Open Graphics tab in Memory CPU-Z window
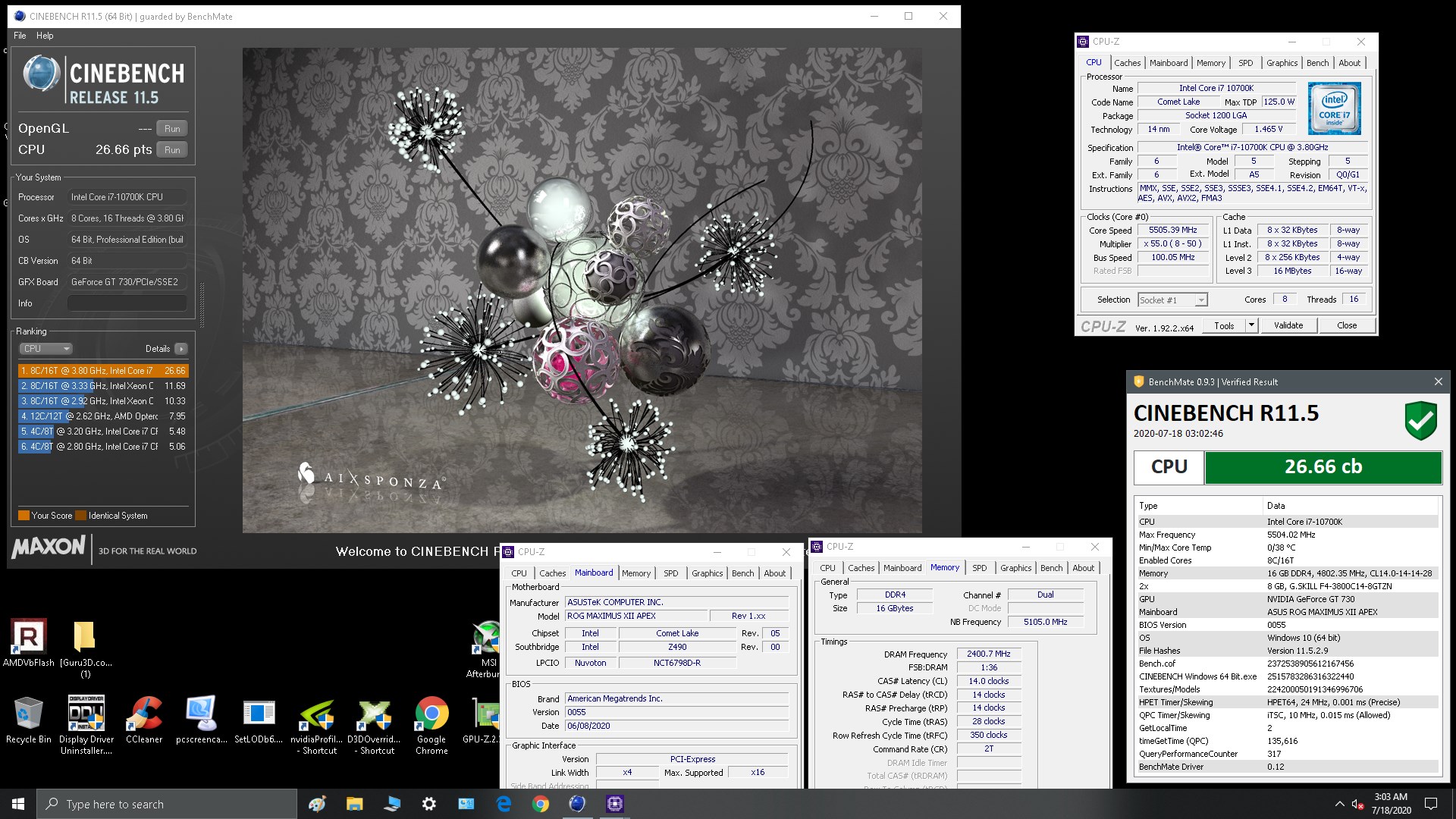Screen dimensions: 1456x819 pos(1015,568)
